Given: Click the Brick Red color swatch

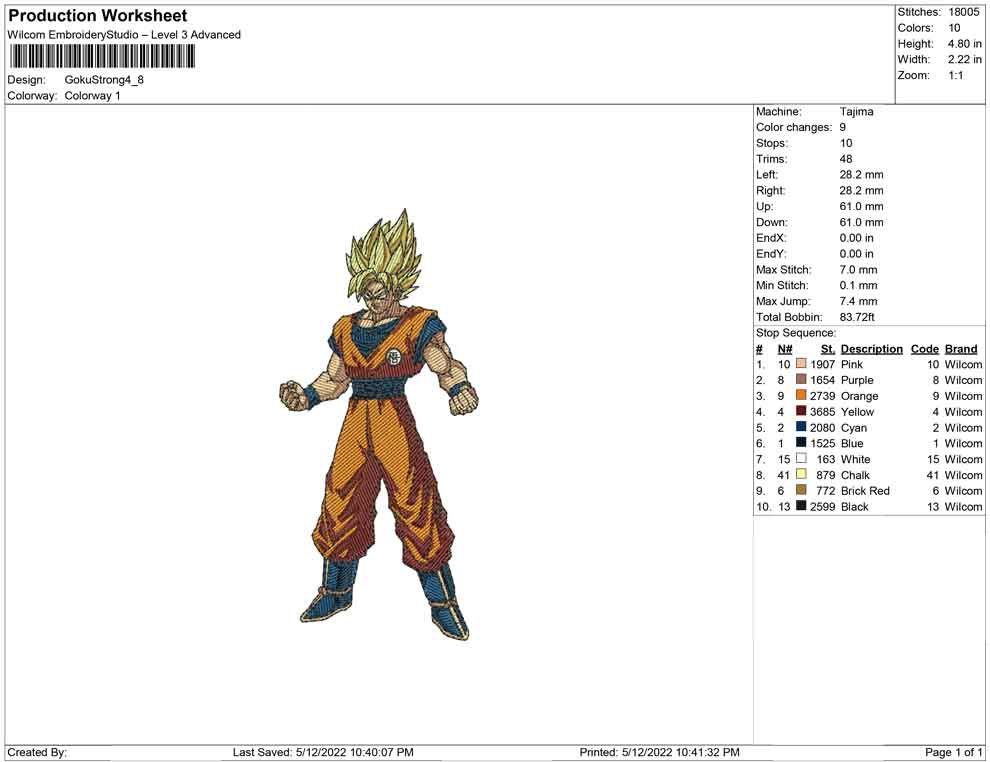Looking at the screenshot, I should [801, 490].
